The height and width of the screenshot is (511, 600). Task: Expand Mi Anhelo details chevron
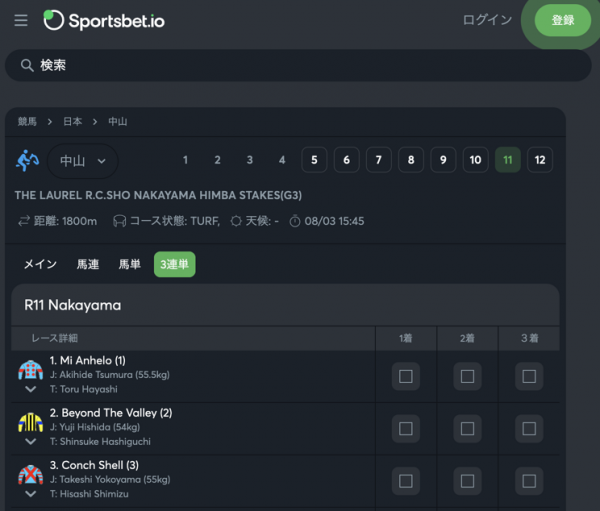point(30,389)
